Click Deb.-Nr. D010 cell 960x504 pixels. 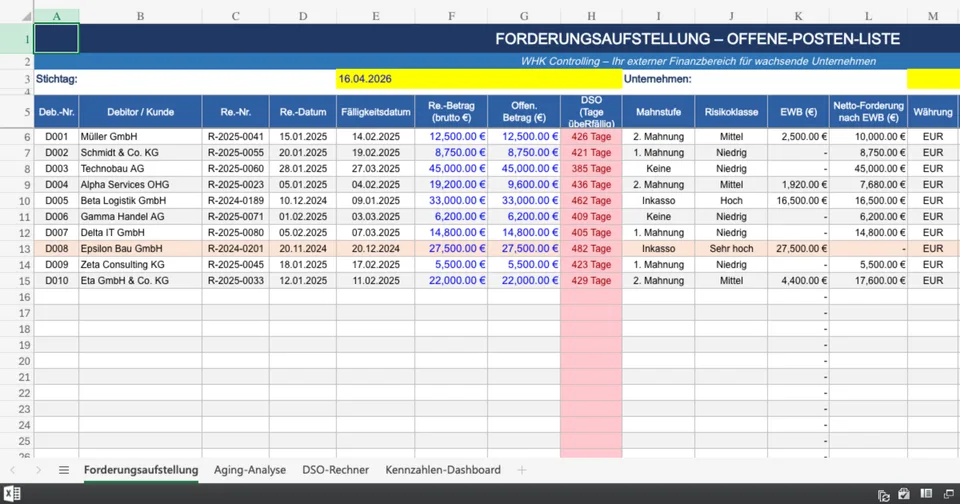[x=56, y=280]
